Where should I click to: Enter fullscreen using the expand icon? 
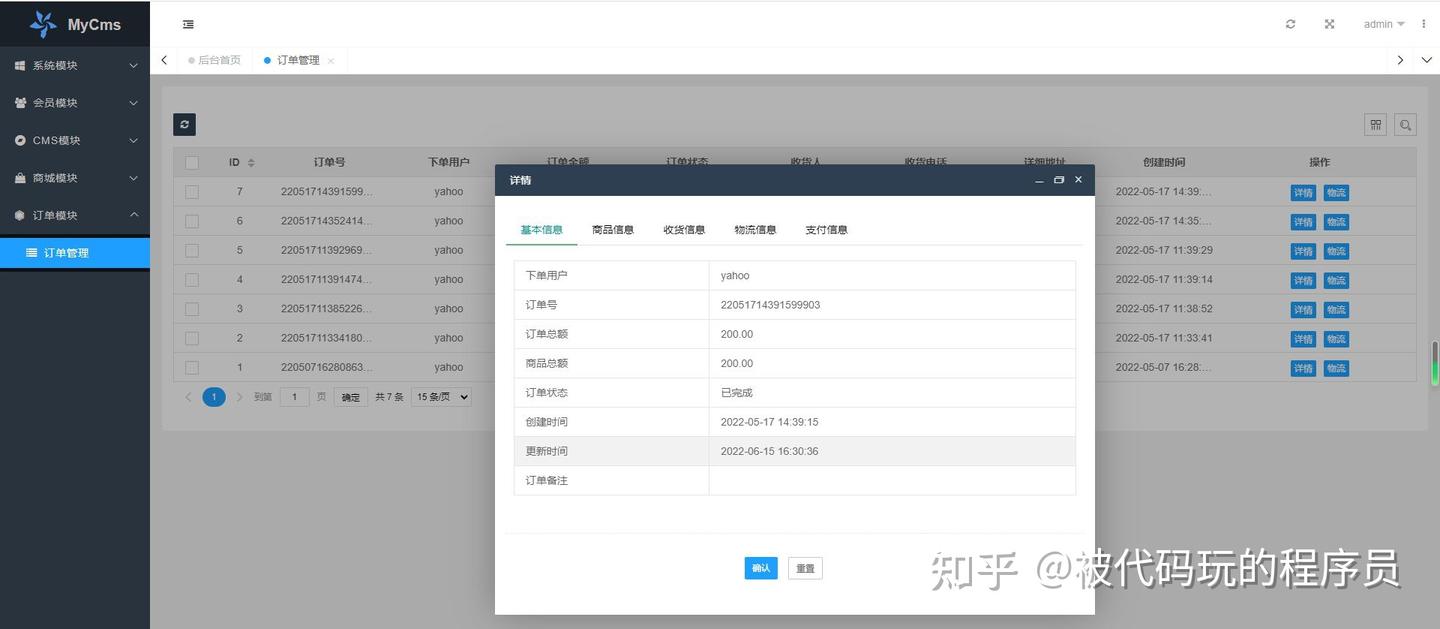pos(1329,23)
